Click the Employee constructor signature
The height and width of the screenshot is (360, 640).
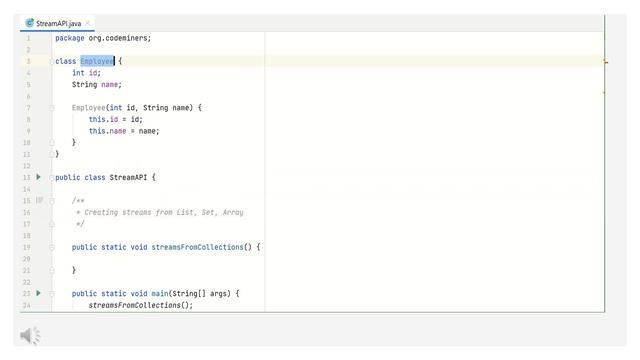137,108
